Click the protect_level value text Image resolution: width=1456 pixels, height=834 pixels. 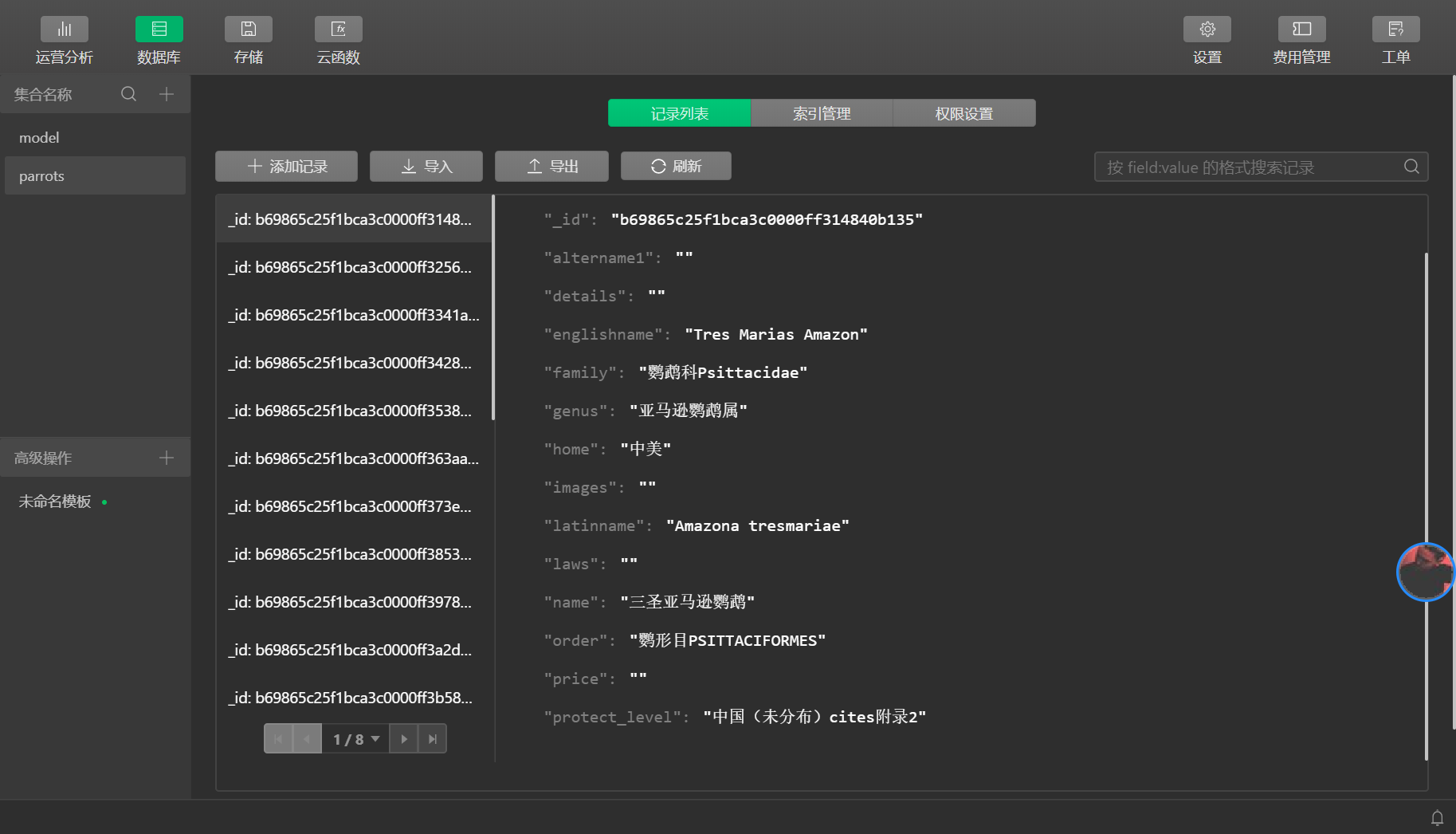pyautogui.click(x=814, y=717)
